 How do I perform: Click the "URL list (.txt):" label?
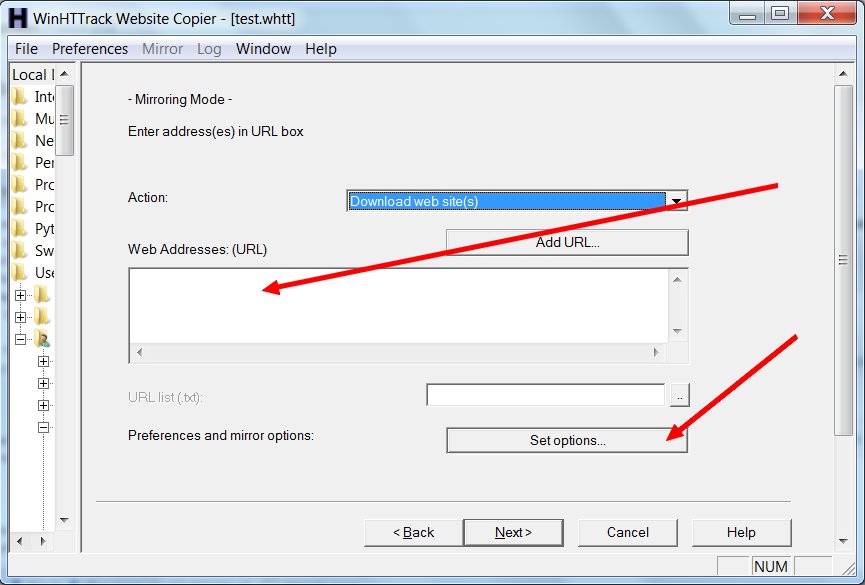tap(165, 397)
